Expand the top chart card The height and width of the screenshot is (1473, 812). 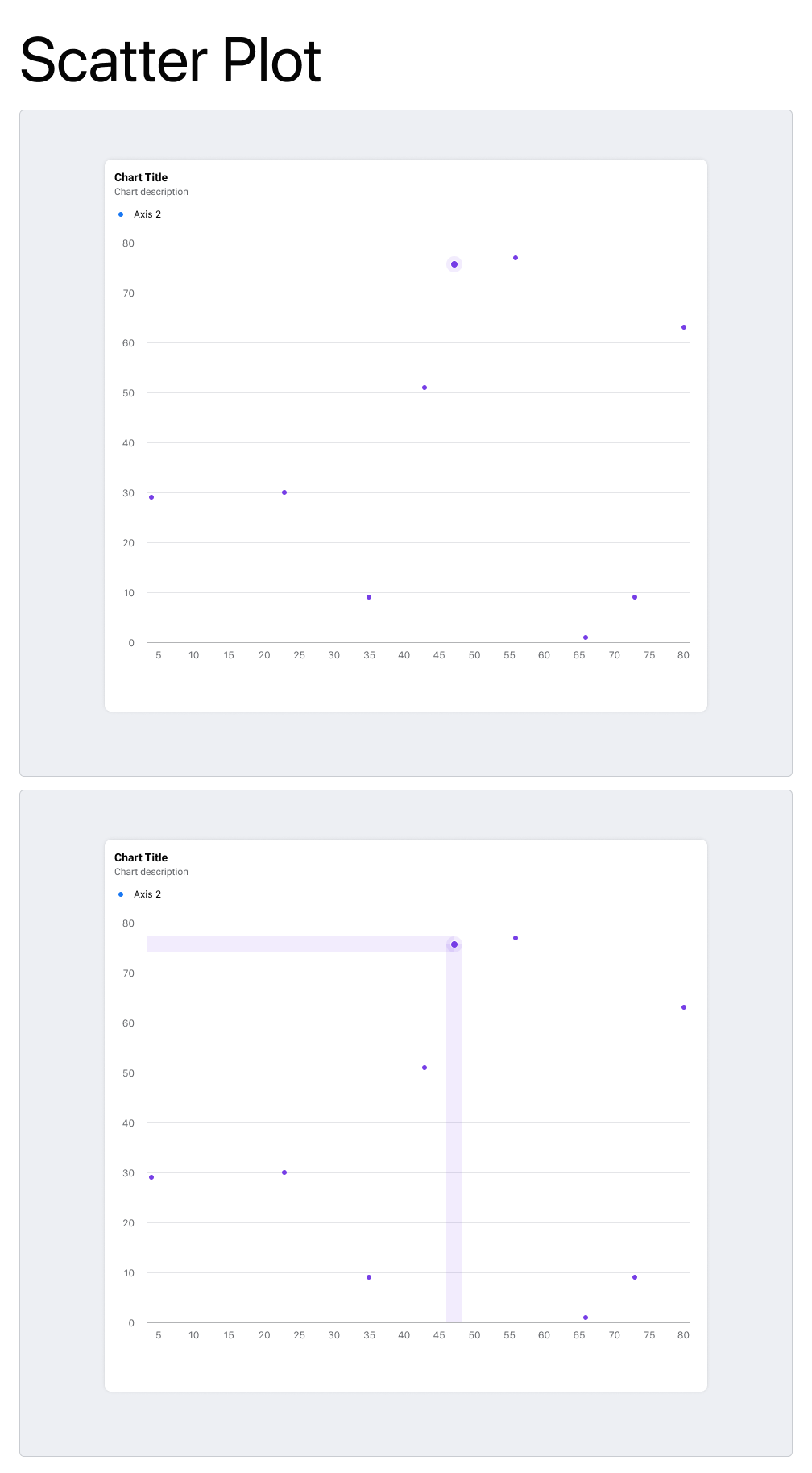pyautogui.click(x=405, y=436)
